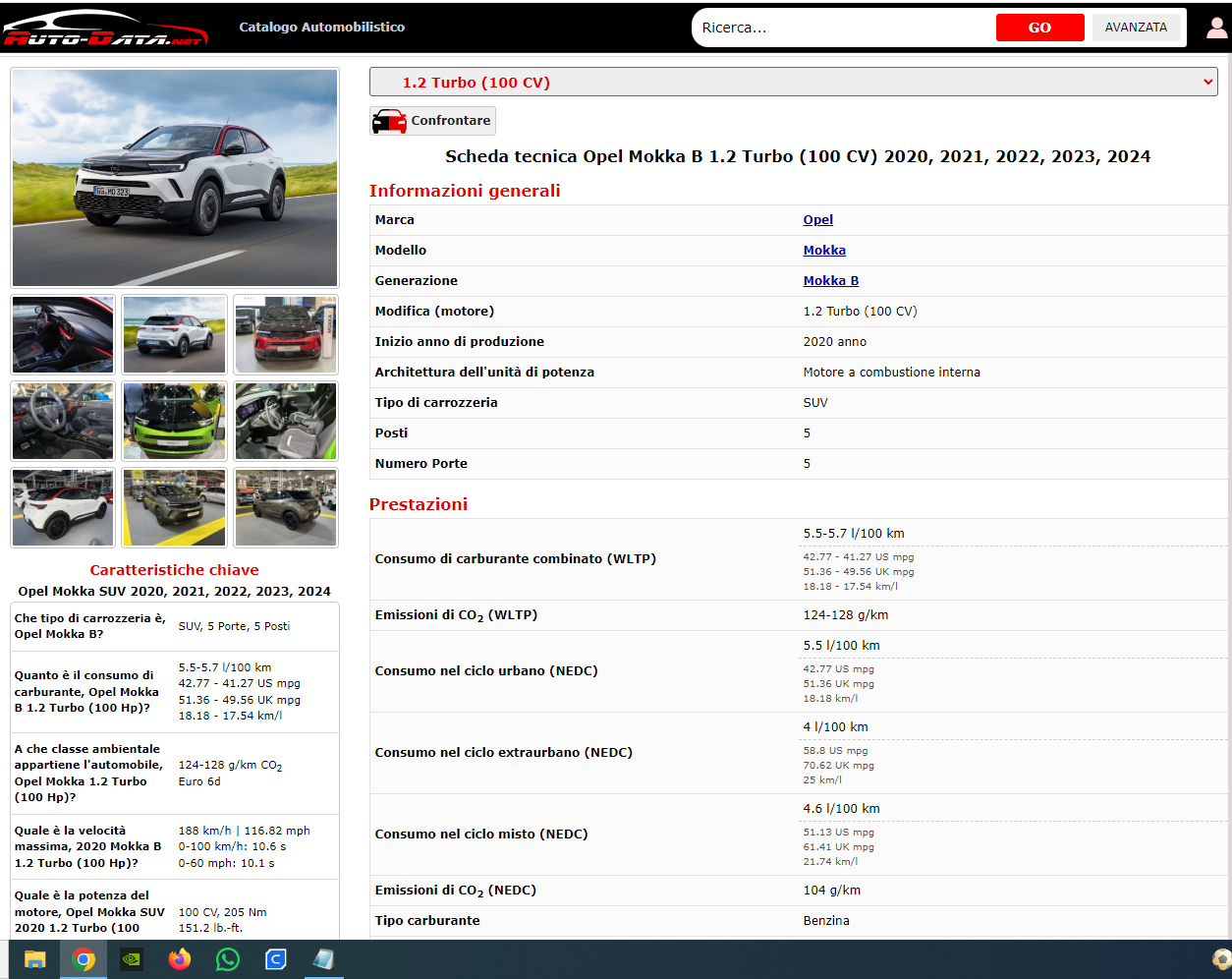Open Firefox from the taskbar
This screenshot has width=1232, height=979.
pyautogui.click(x=180, y=959)
